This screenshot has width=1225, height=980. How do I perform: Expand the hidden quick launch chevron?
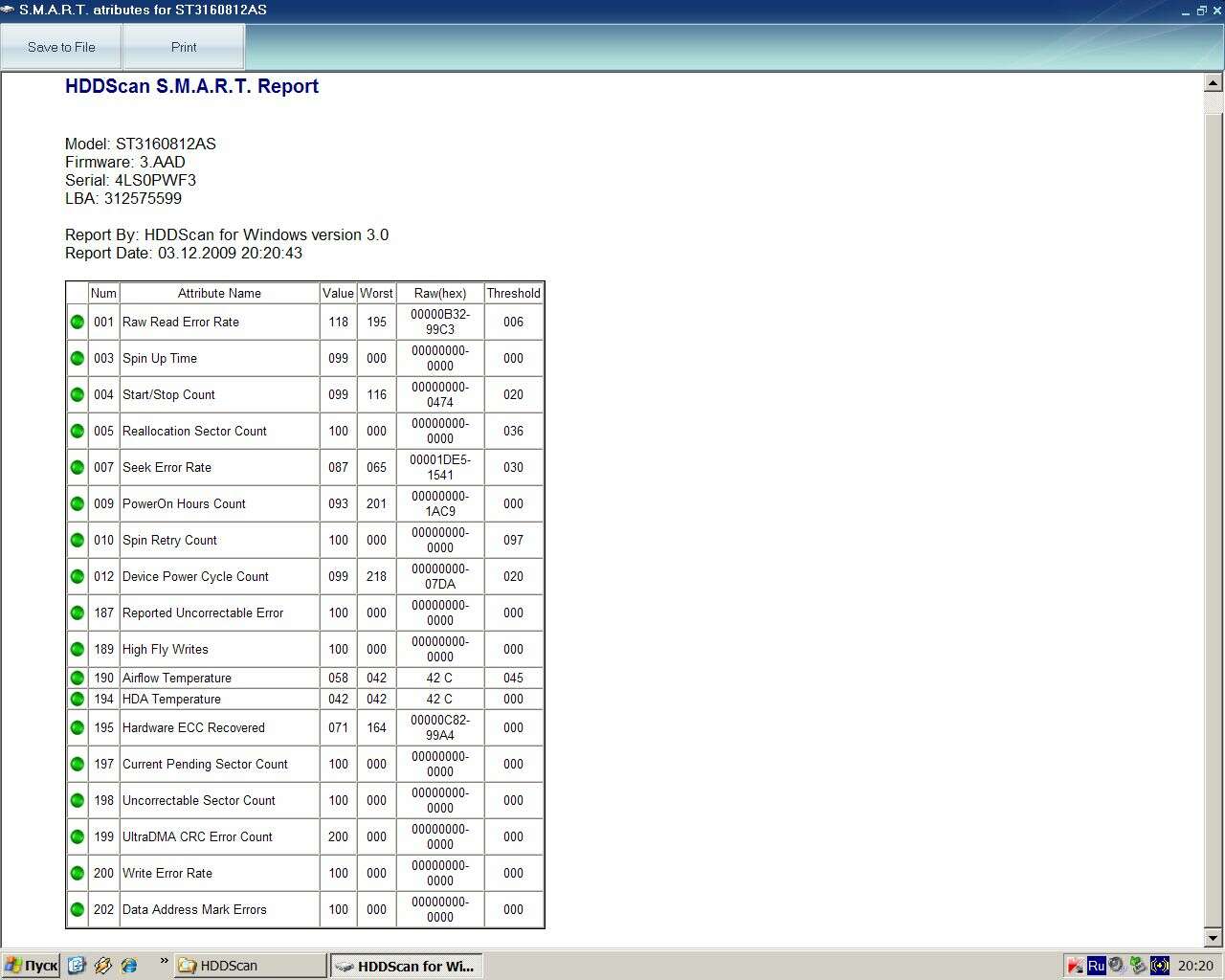click(164, 962)
